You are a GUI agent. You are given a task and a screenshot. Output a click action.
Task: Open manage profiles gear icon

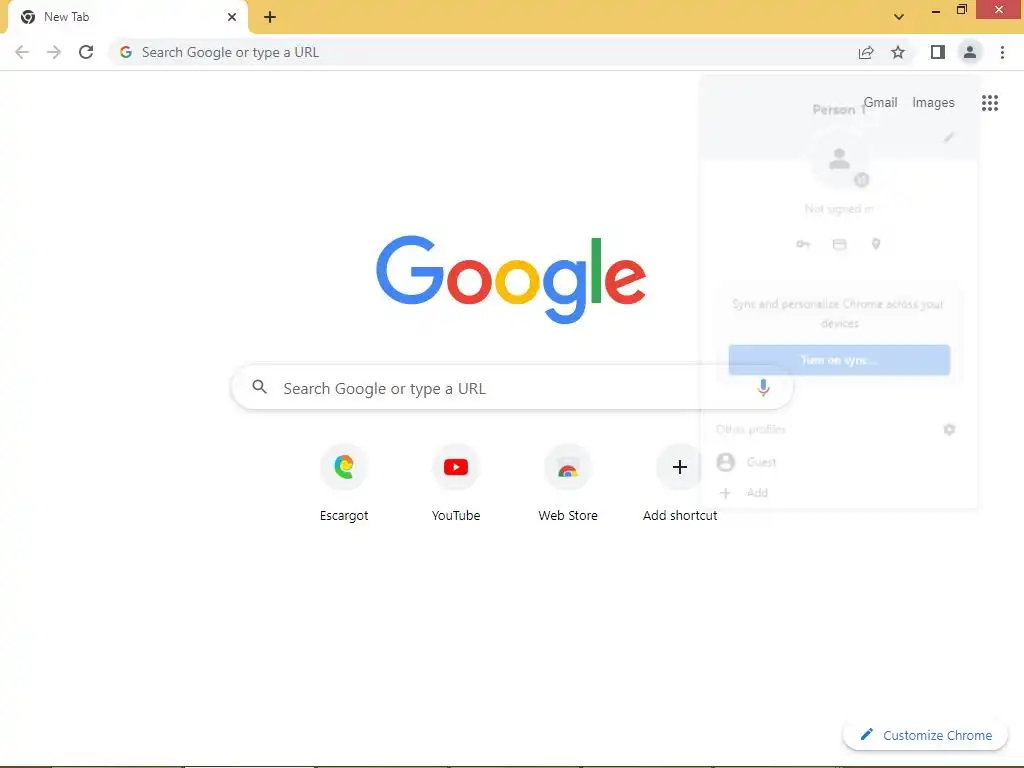point(950,429)
